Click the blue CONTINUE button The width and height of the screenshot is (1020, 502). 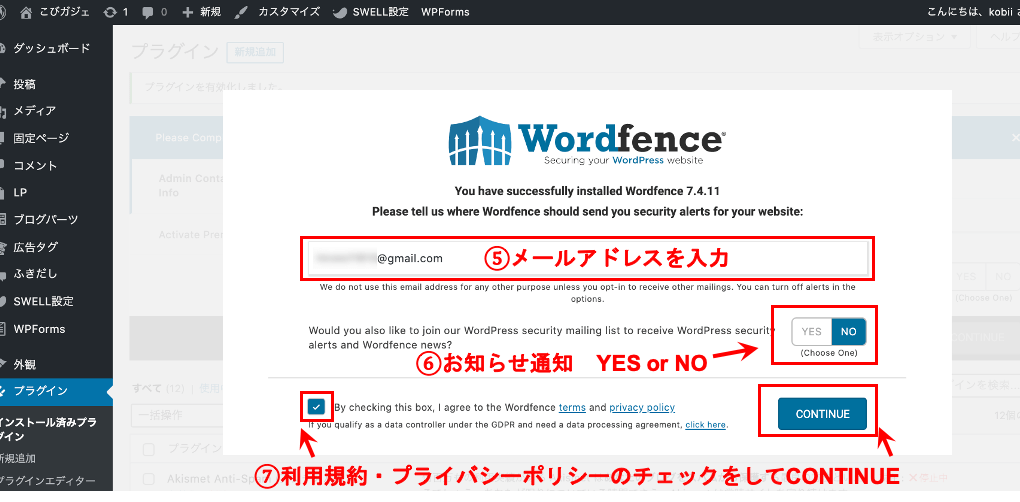(x=822, y=414)
